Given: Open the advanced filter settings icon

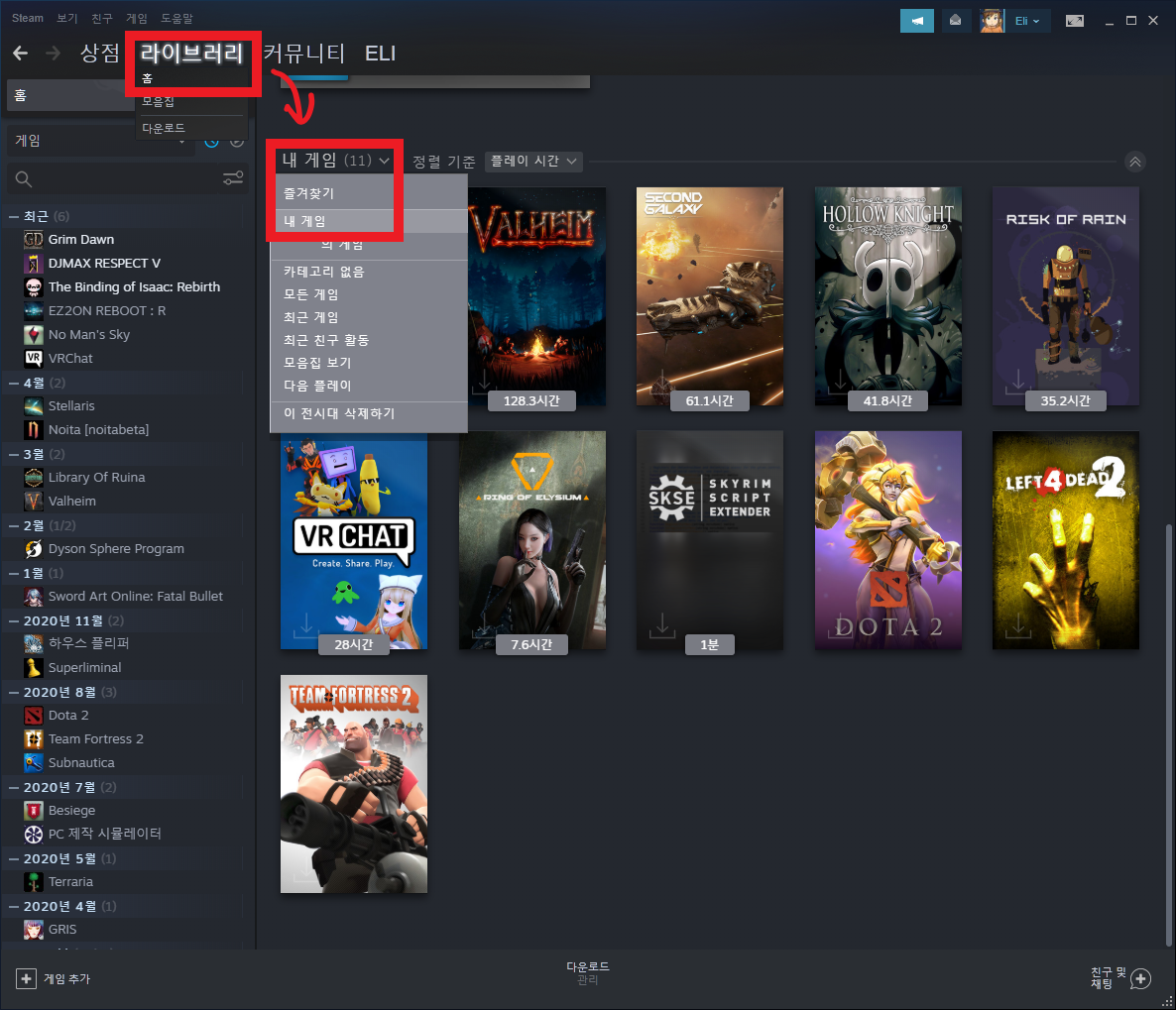Looking at the screenshot, I should (x=233, y=178).
